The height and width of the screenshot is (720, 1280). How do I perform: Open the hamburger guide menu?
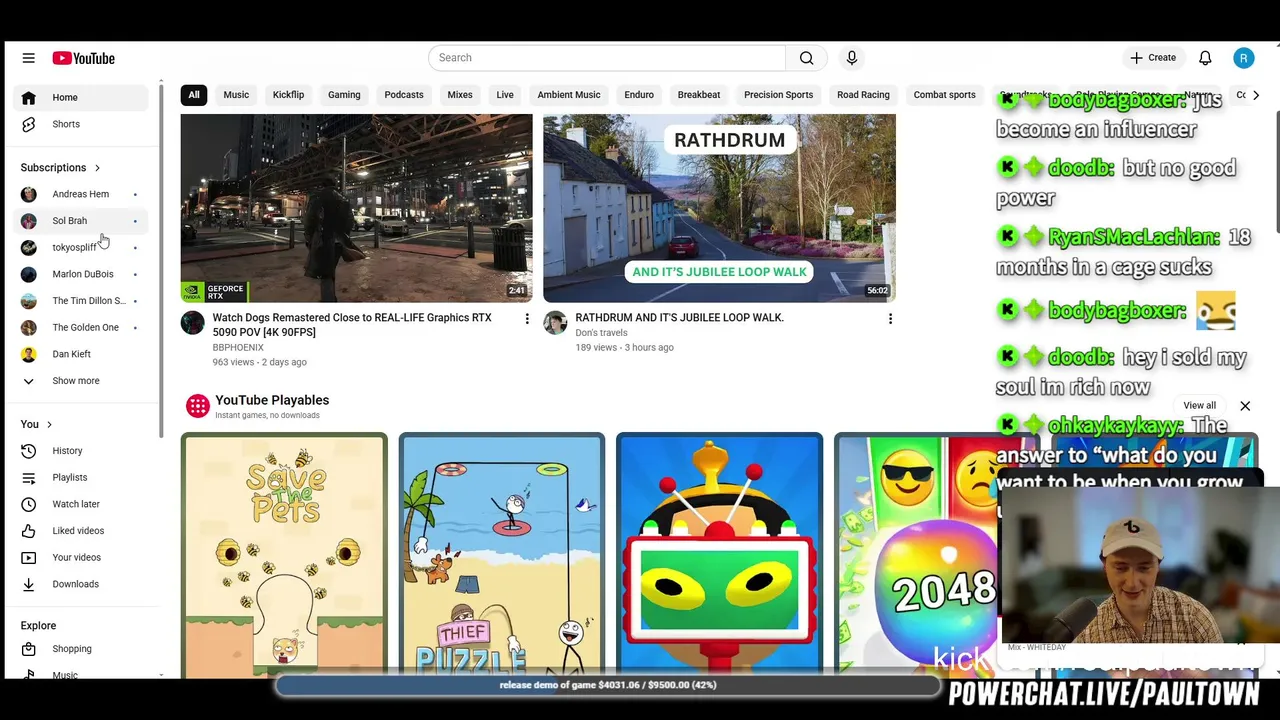click(x=28, y=58)
